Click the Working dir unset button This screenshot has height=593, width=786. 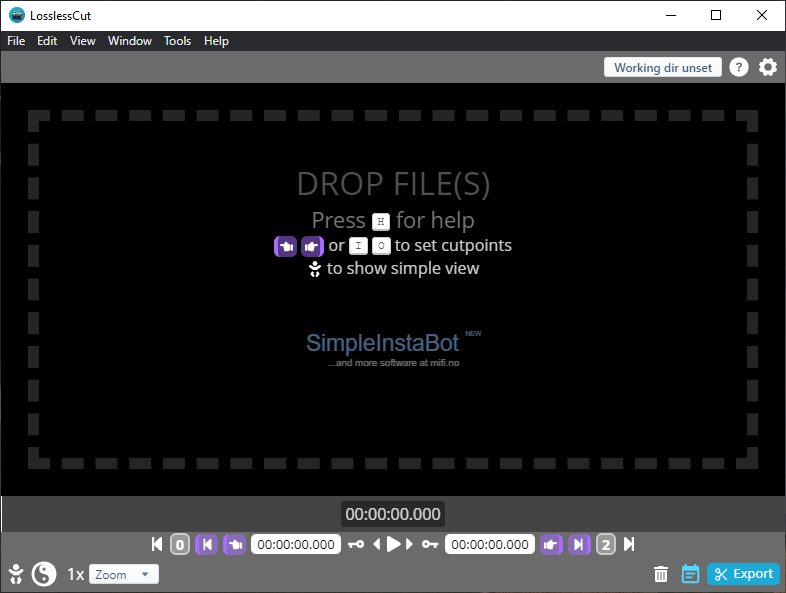click(x=663, y=67)
